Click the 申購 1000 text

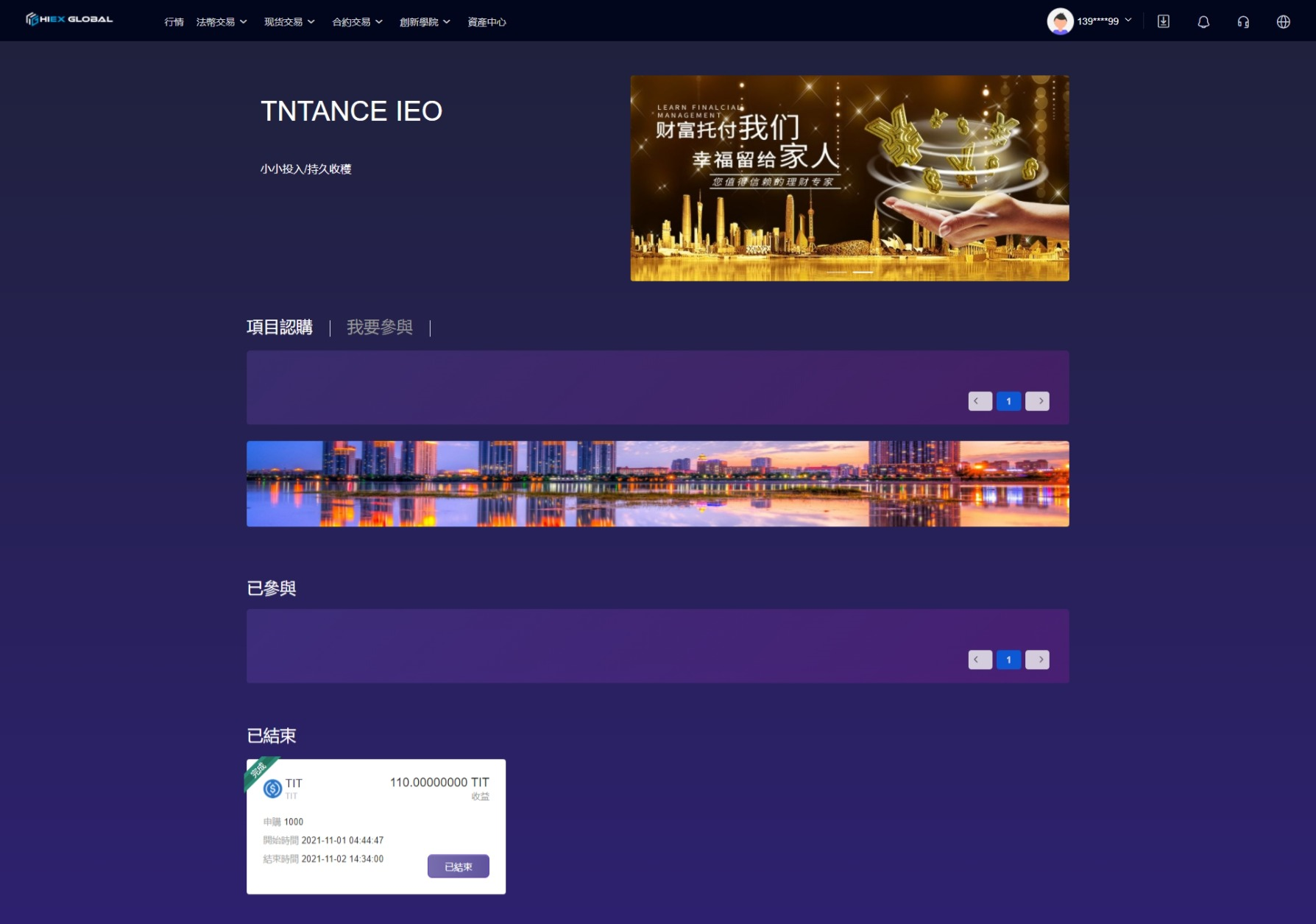(283, 822)
